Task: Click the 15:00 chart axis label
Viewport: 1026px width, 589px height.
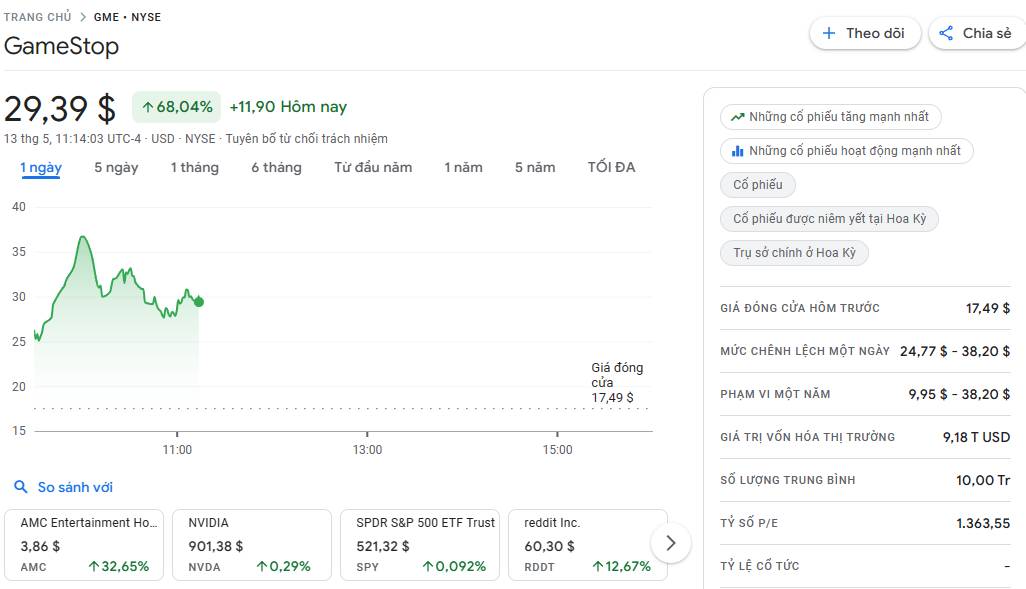Action: [557, 450]
